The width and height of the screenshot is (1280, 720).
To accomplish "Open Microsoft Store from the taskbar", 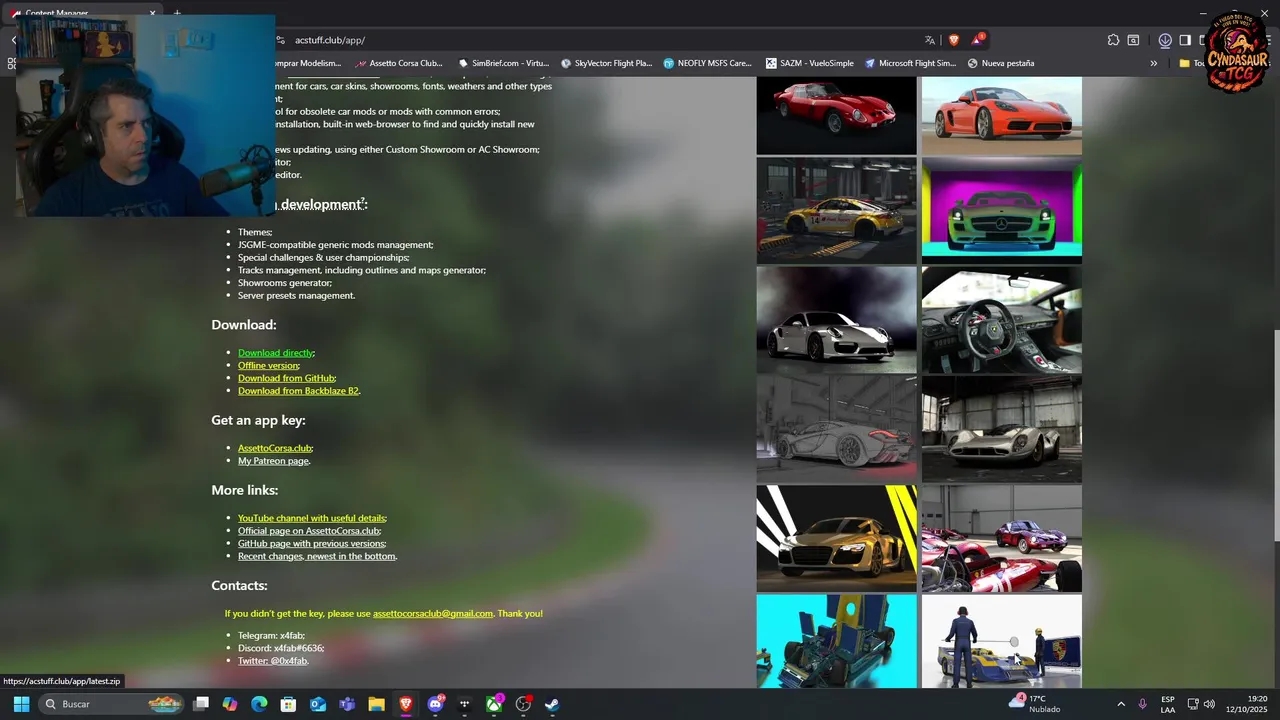I will coord(288,704).
